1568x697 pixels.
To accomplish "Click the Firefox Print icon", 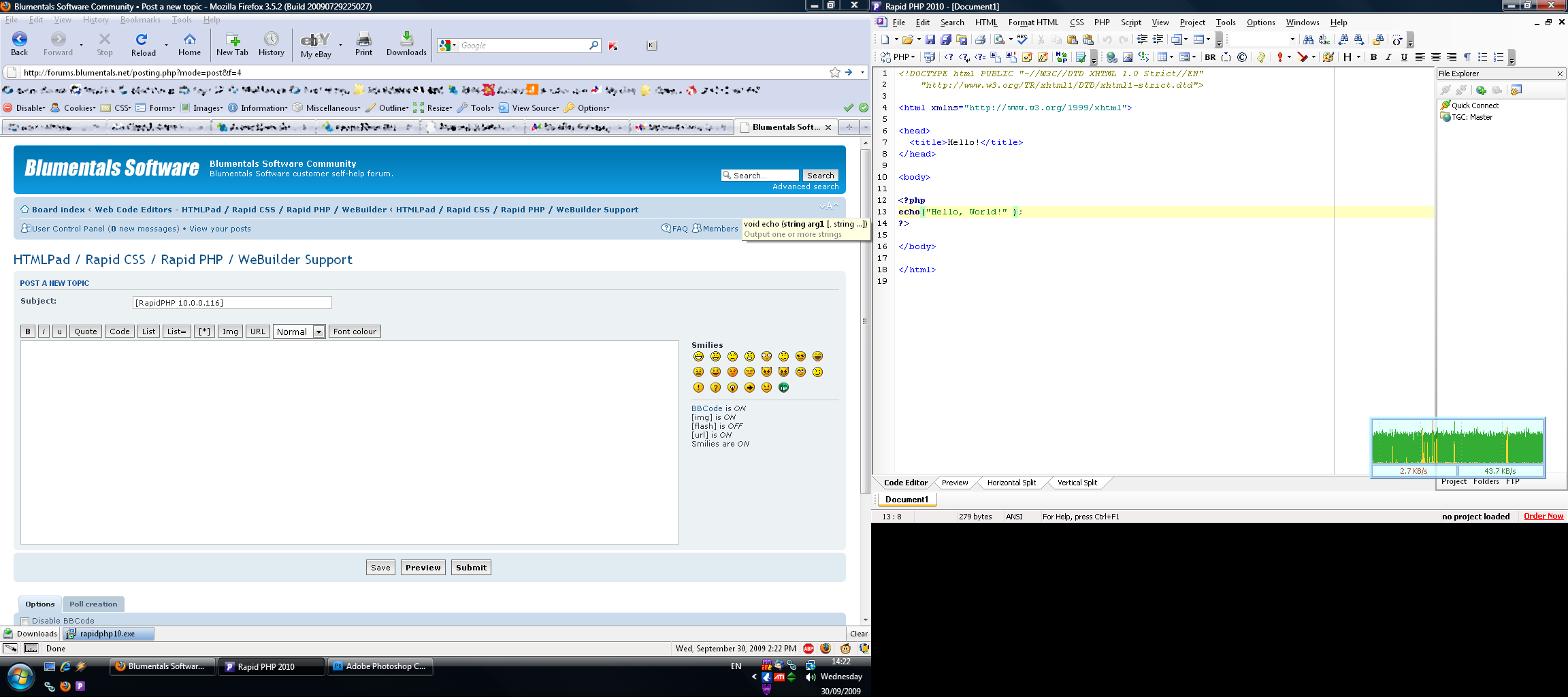I will click(x=364, y=44).
